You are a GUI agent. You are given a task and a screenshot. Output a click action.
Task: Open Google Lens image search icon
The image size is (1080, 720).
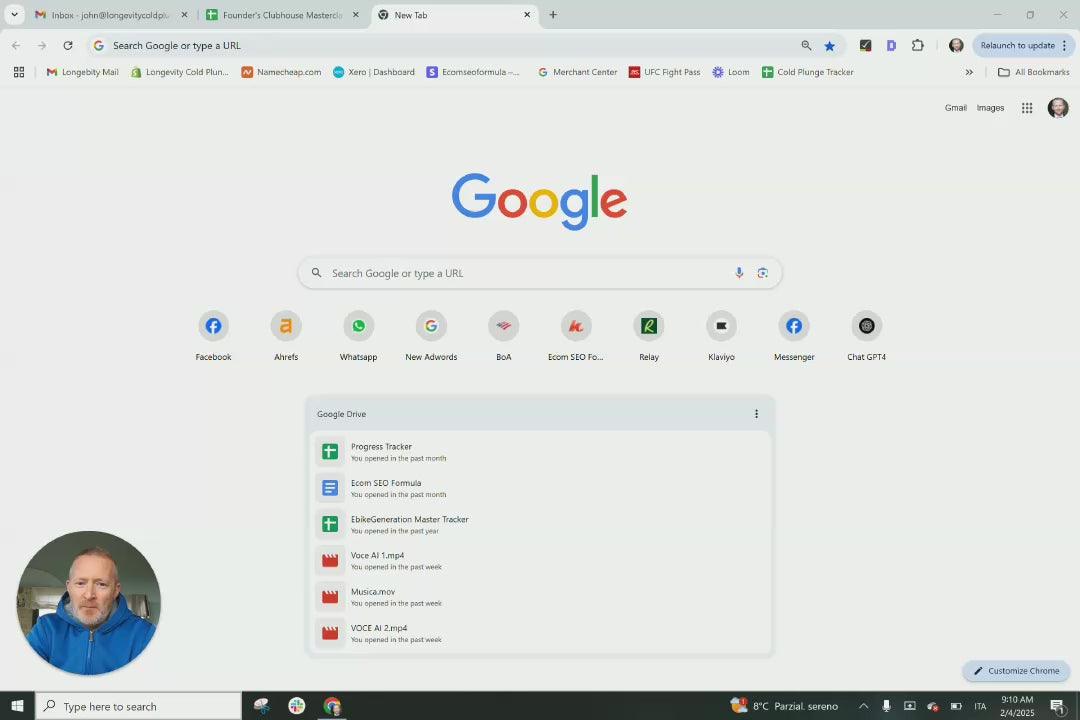762,273
